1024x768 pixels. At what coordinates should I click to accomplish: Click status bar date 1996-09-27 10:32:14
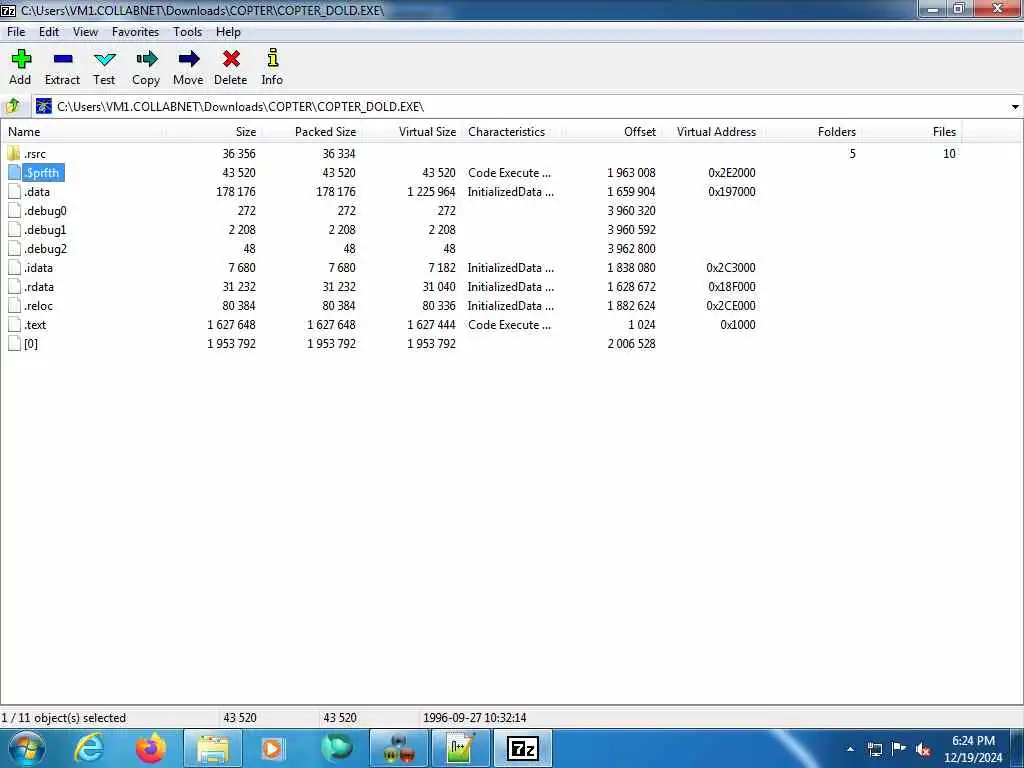pyautogui.click(x=475, y=717)
